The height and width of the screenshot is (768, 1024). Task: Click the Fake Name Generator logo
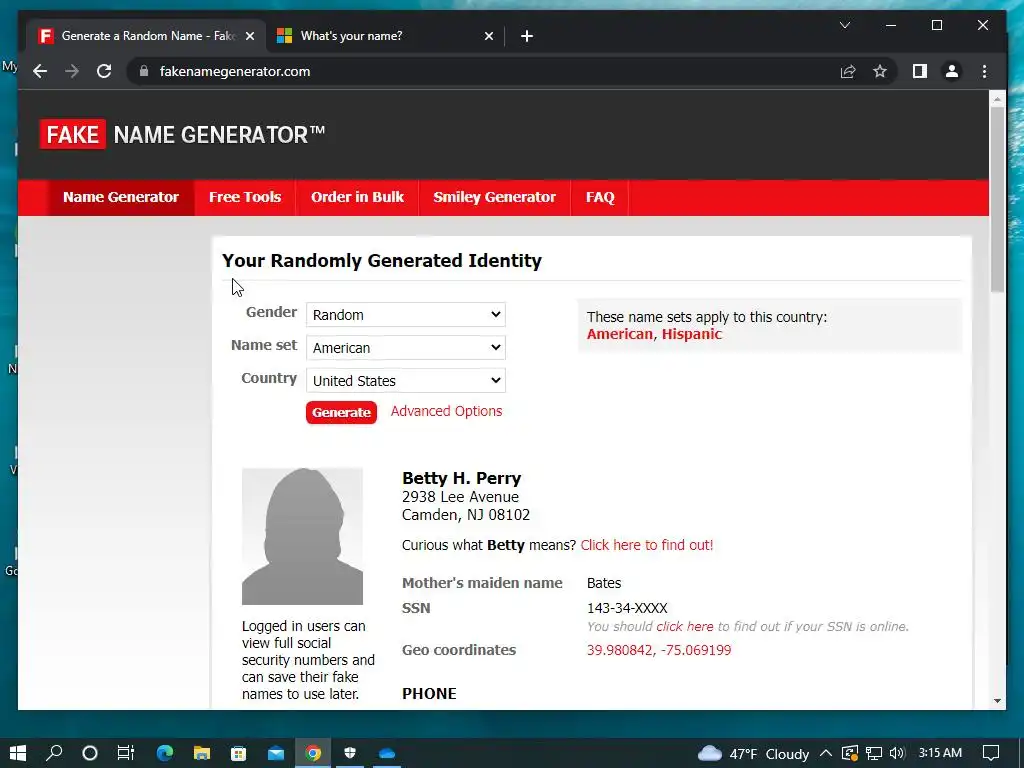click(x=182, y=135)
